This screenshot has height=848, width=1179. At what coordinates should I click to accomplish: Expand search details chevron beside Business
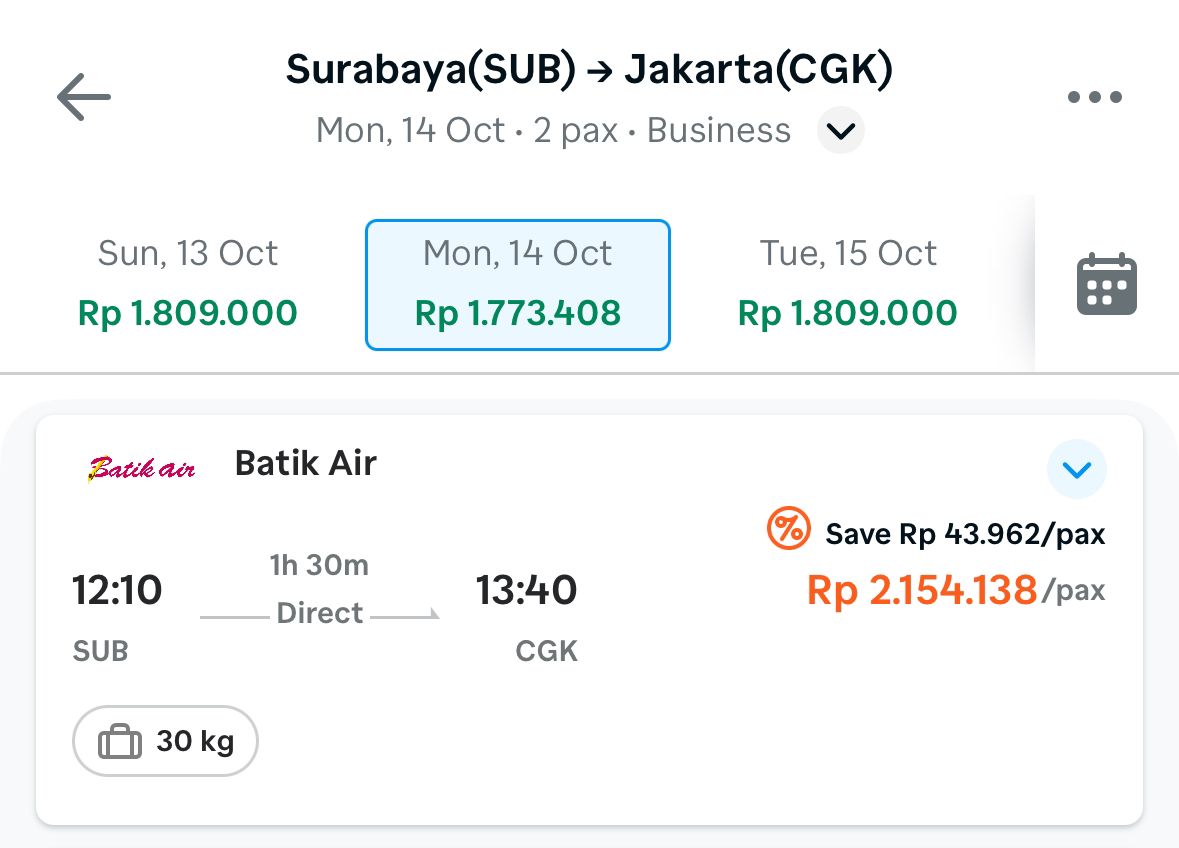(x=841, y=131)
